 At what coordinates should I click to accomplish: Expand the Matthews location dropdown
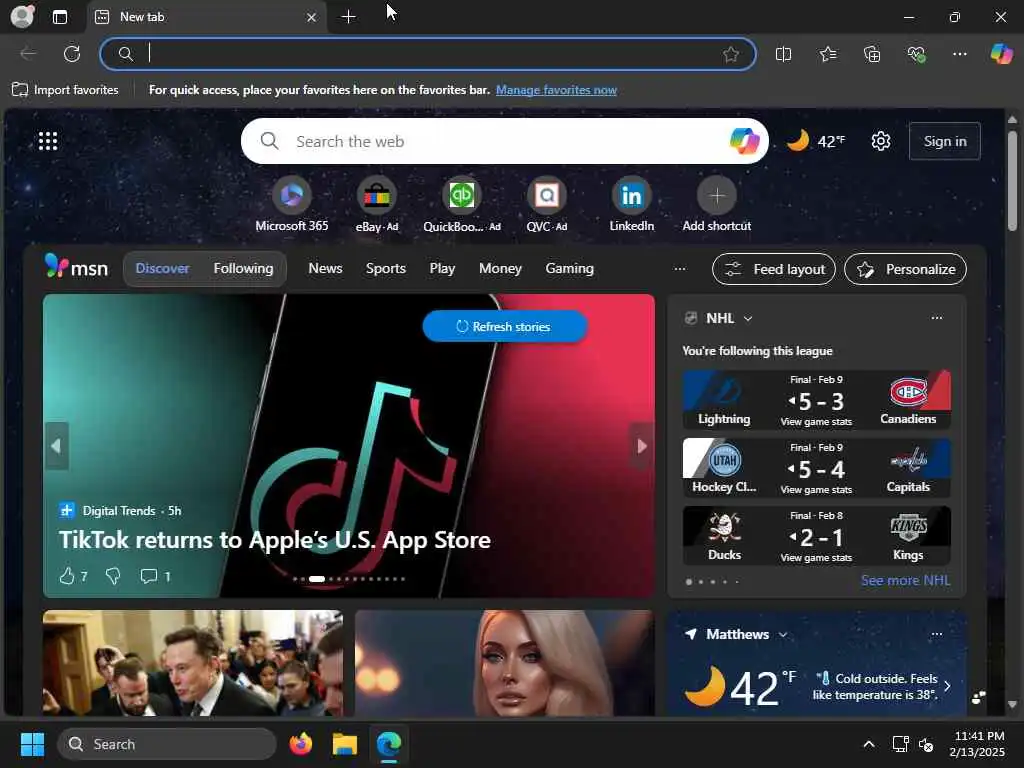coord(782,635)
